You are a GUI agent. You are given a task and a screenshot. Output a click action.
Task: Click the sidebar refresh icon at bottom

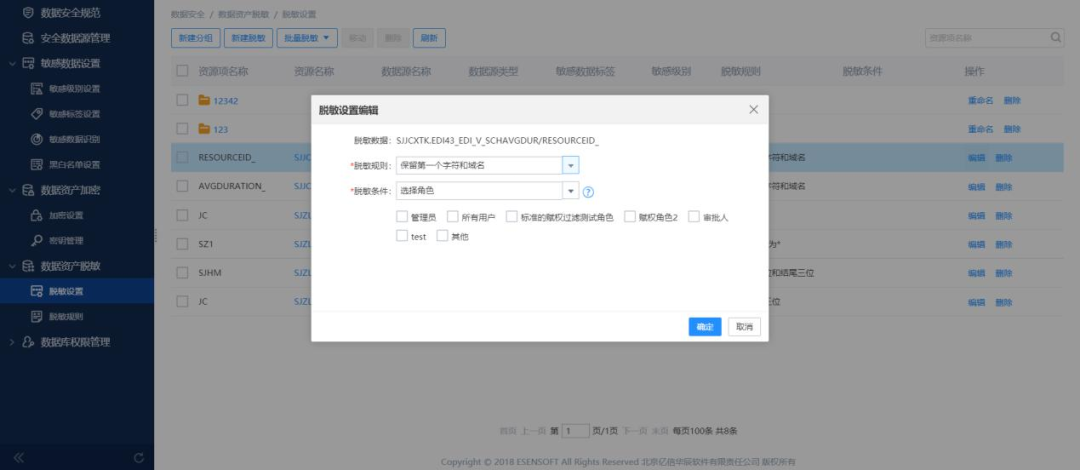(x=138, y=457)
